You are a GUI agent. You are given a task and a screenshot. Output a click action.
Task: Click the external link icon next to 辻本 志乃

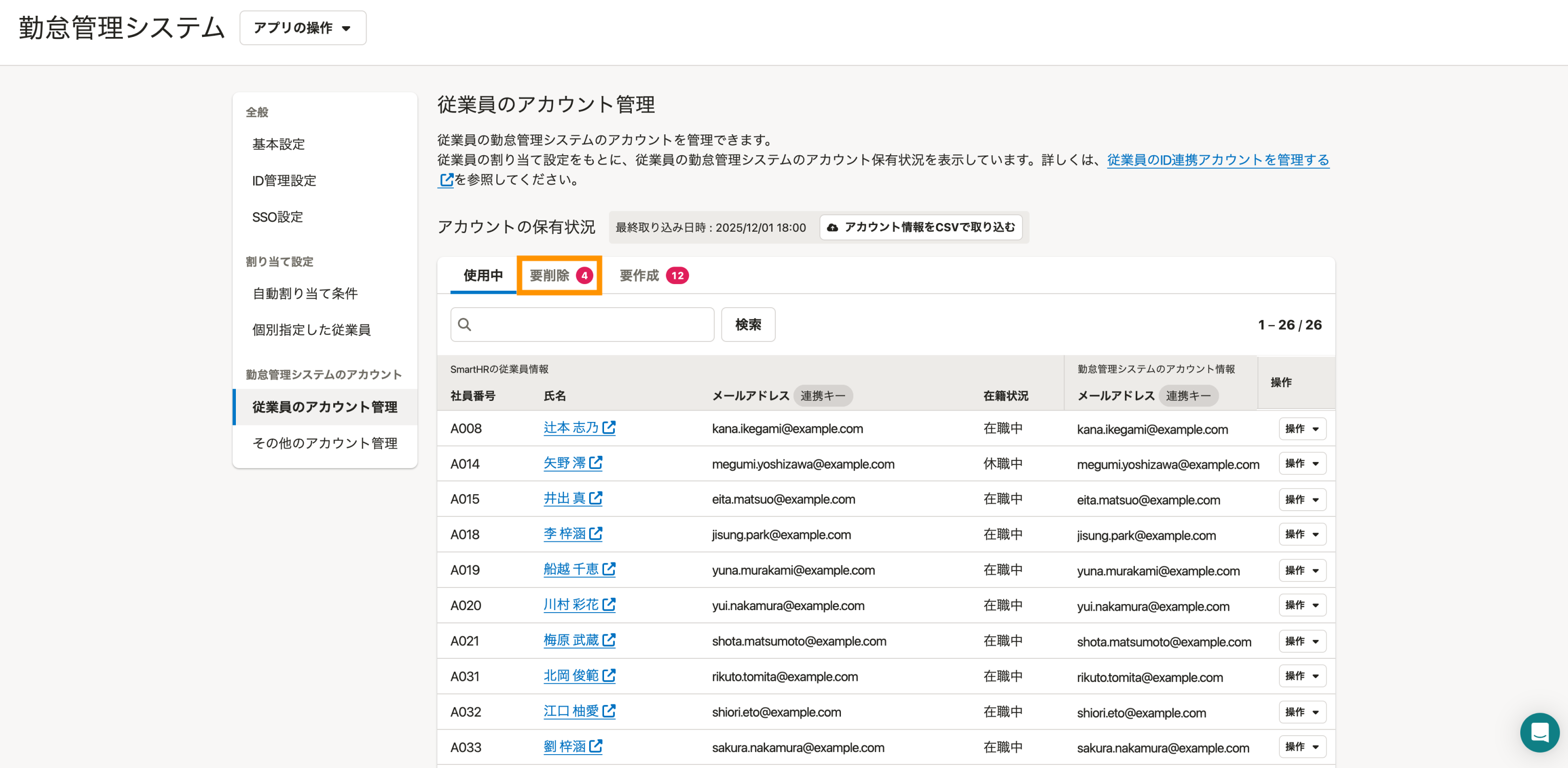(609, 428)
